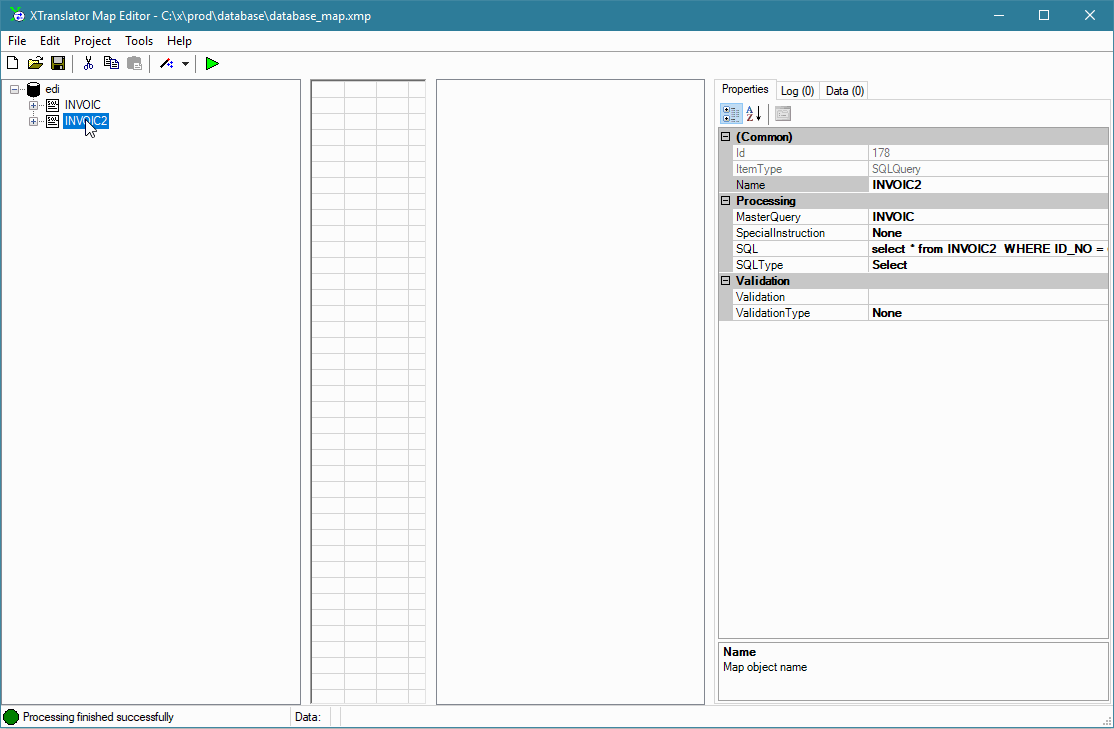Select the edi root tree item
Image resolution: width=1114 pixels, height=729 pixels.
pos(53,89)
